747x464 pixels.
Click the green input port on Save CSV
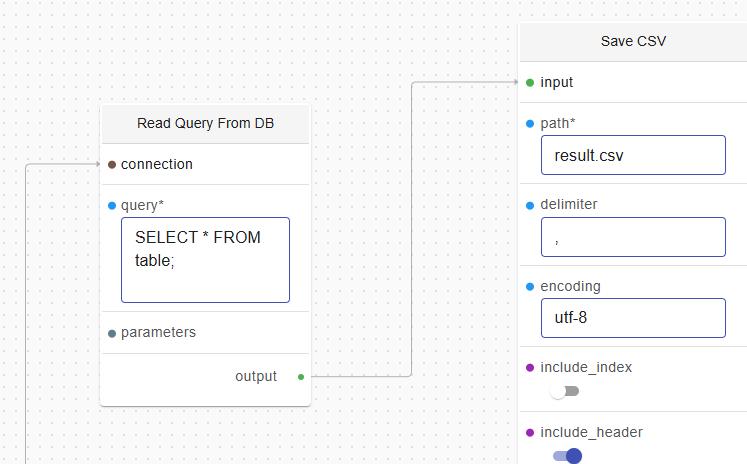pyautogui.click(x=530, y=82)
